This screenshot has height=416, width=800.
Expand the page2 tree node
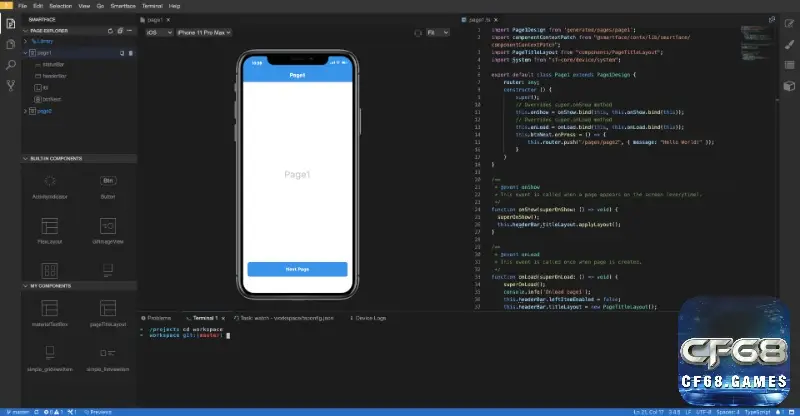pyautogui.click(x=26, y=111)
